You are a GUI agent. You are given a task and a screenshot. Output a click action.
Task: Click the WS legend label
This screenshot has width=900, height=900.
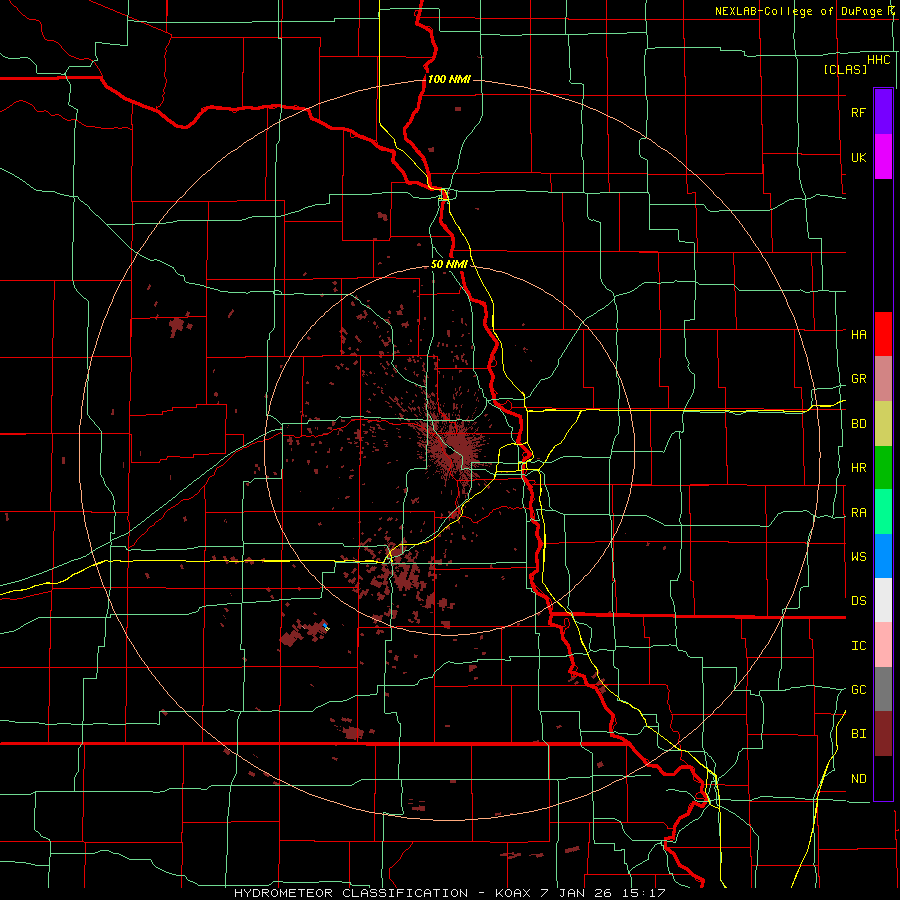[858, 556]
